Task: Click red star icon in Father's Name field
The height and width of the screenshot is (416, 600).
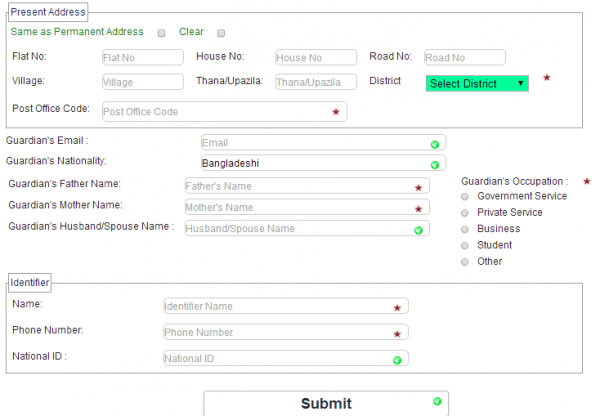Action: coord(419,187)
